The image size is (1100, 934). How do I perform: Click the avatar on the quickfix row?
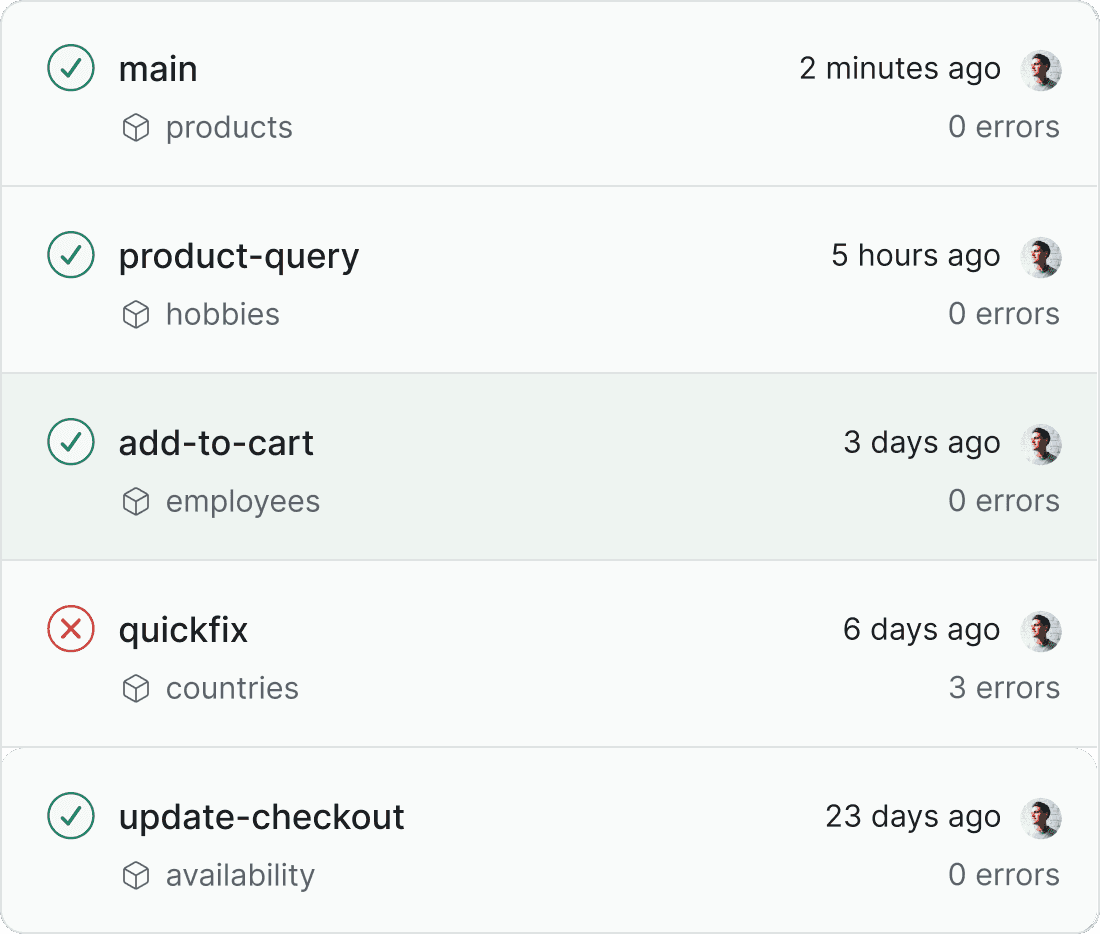point(1041,629)
